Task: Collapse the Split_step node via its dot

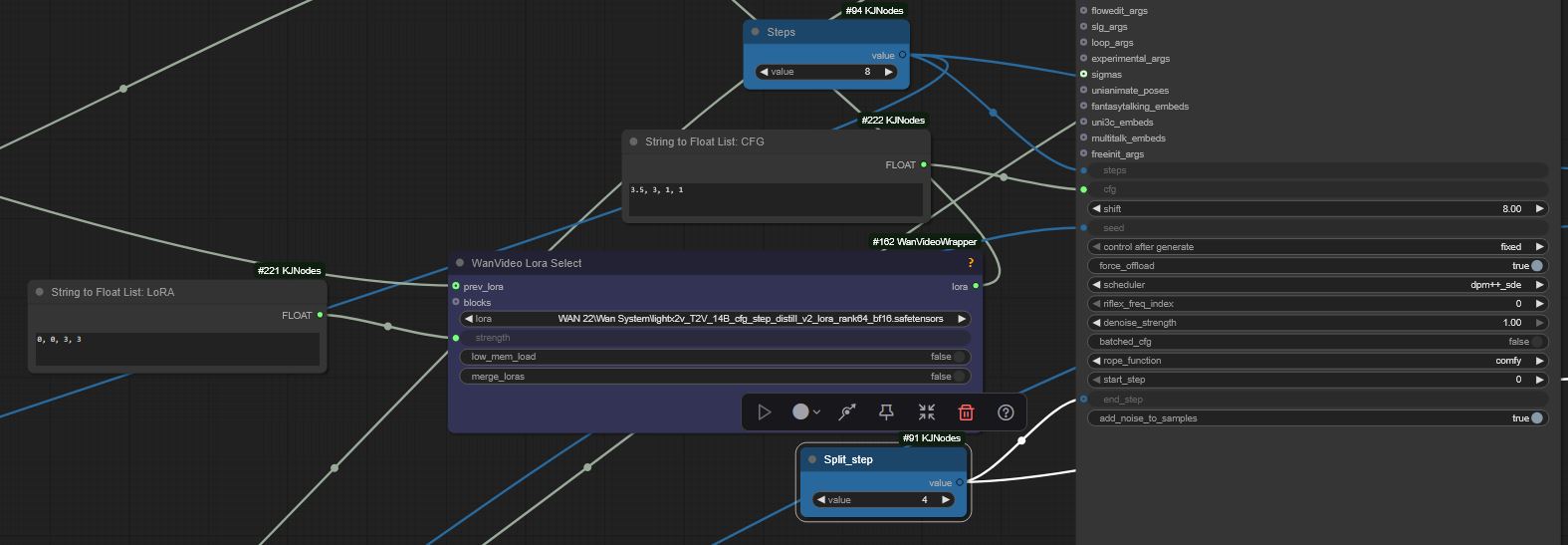Action: 812,459
